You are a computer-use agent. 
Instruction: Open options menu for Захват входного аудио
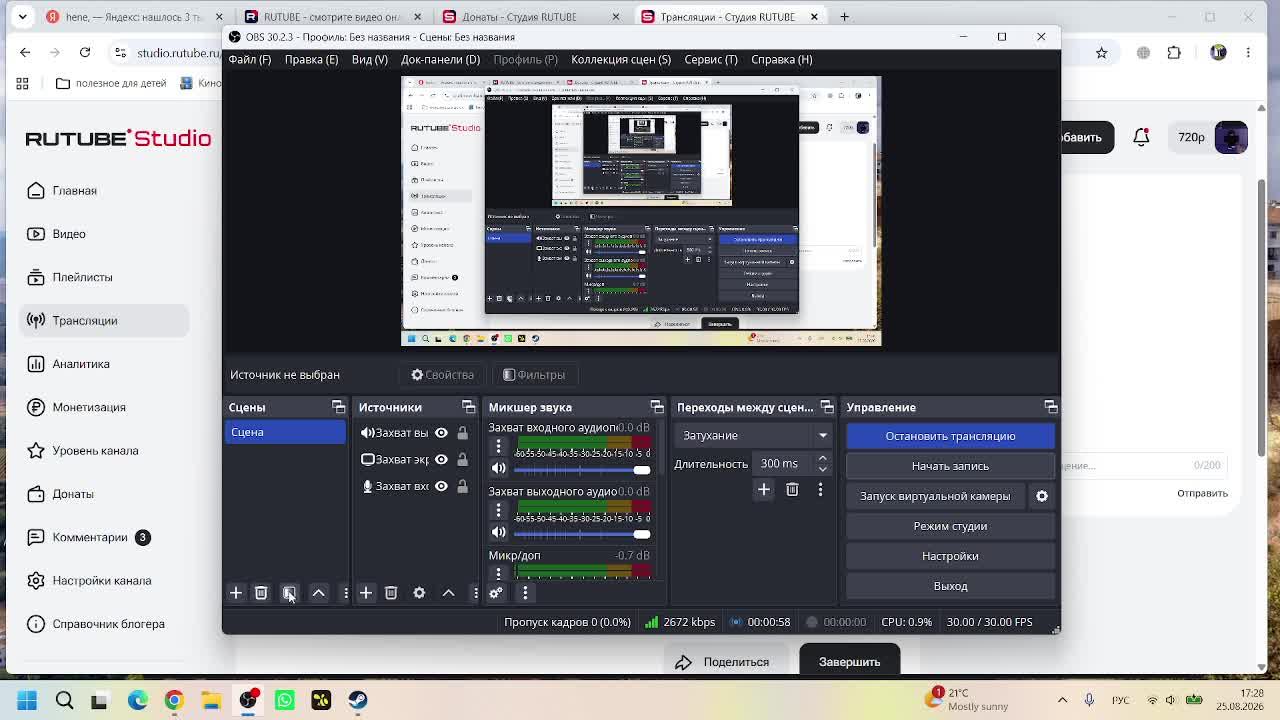click(x=498, y=447)
